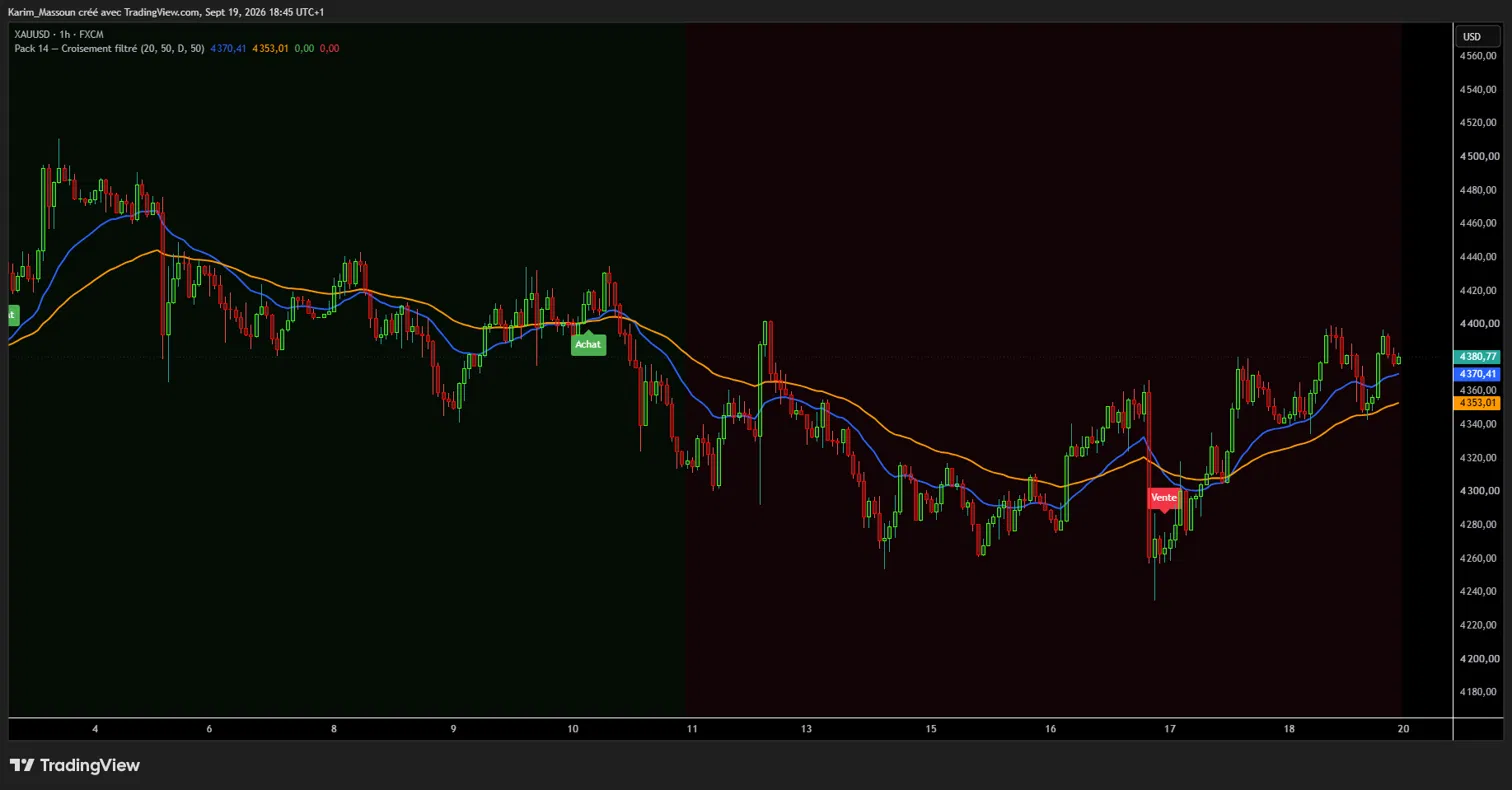Screen dimensions: 1512x790
Task: Click date 4 on the time axis
Action: click(x=95, y=729)
